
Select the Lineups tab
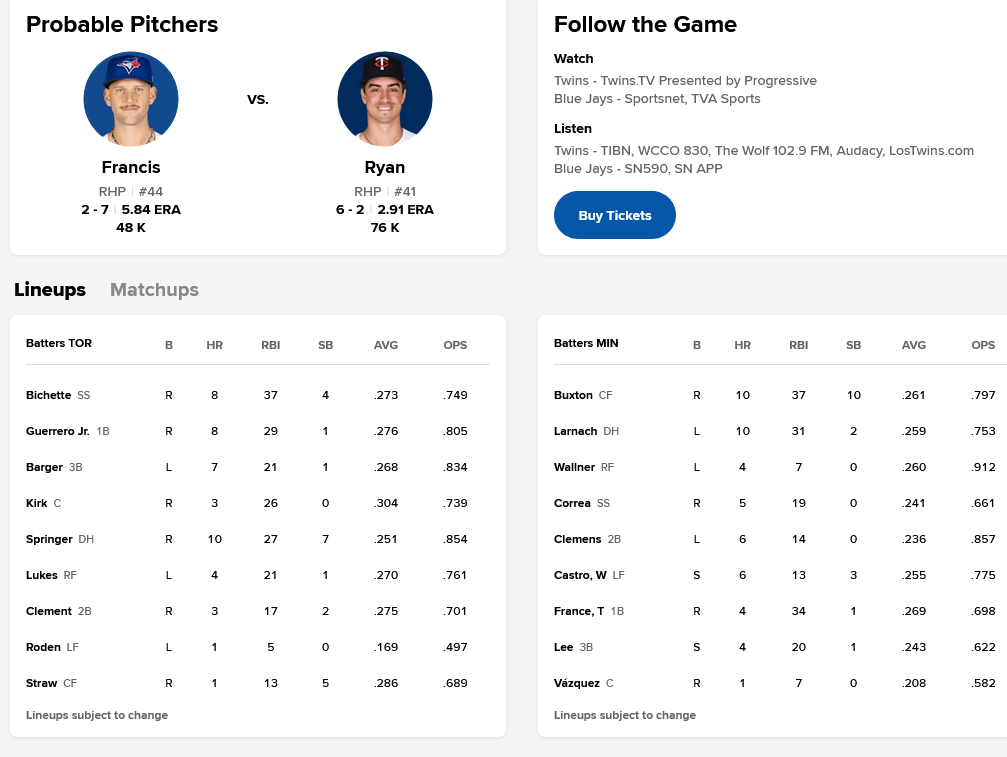(x=50, y=290)
